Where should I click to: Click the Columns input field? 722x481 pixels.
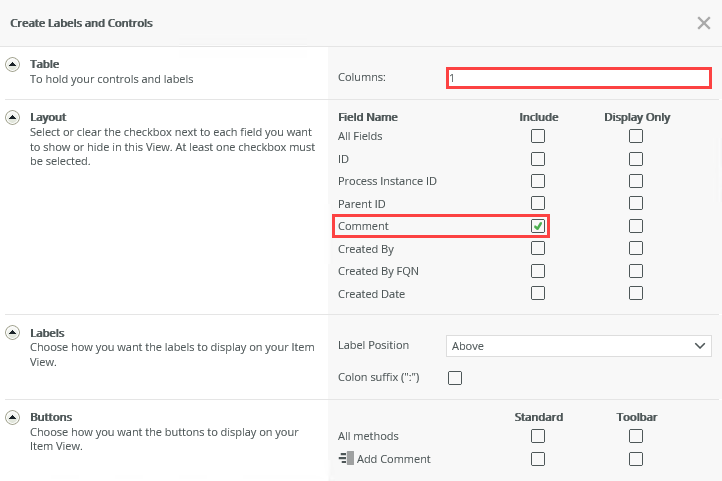(x=578, y=77)
